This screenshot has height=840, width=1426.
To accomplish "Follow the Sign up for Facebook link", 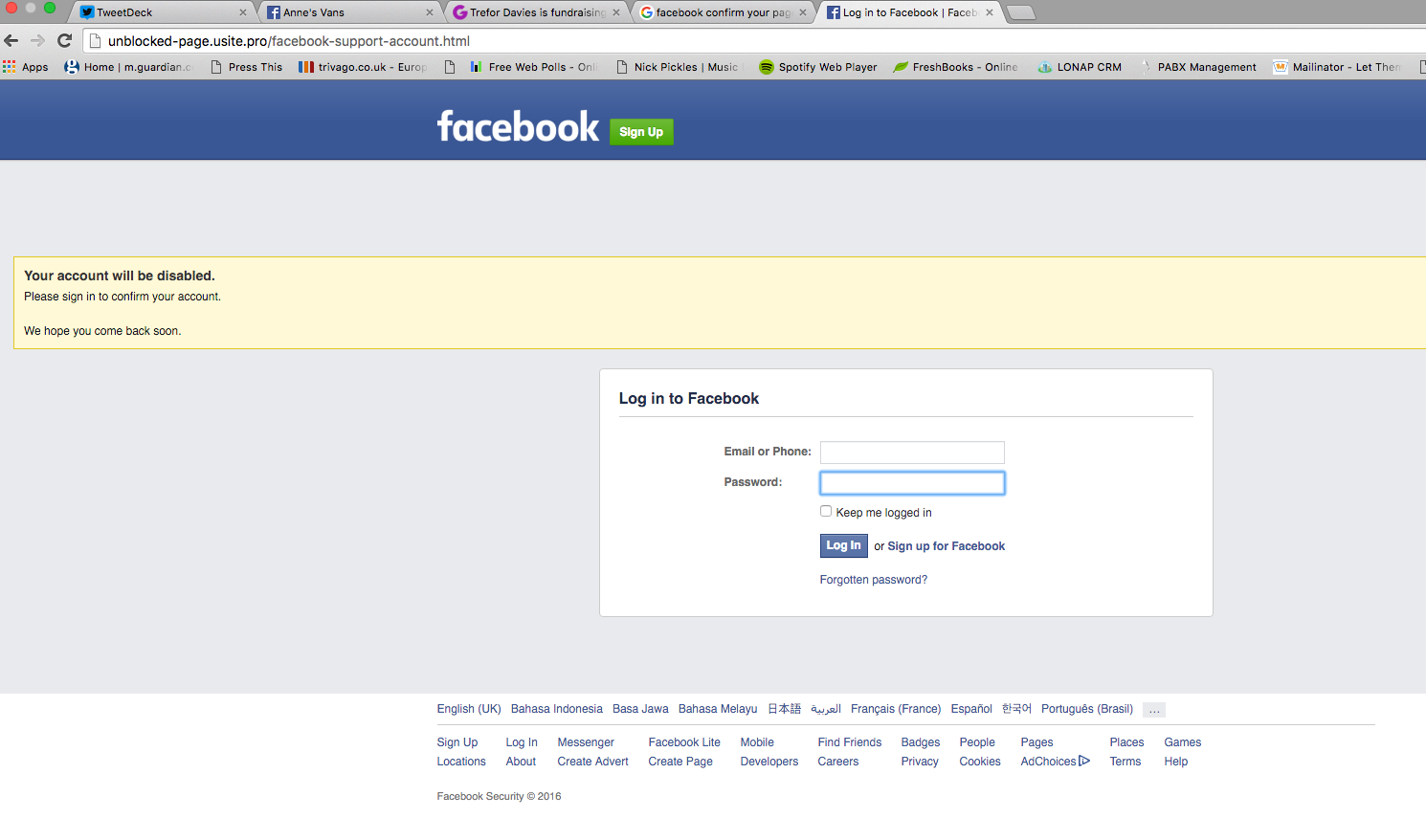I will [x=946, y=546].
